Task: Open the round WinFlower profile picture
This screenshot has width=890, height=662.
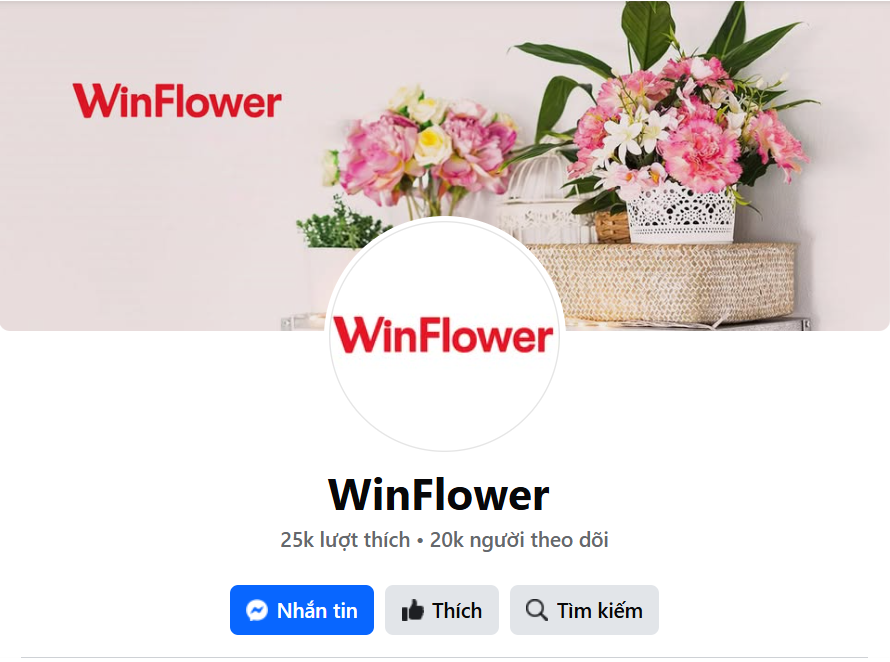Action: (444, 335)
